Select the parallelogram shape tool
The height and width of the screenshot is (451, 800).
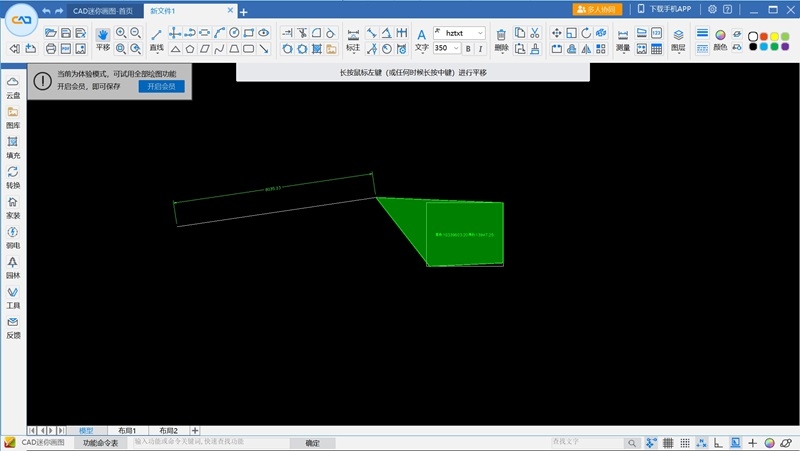205,49
